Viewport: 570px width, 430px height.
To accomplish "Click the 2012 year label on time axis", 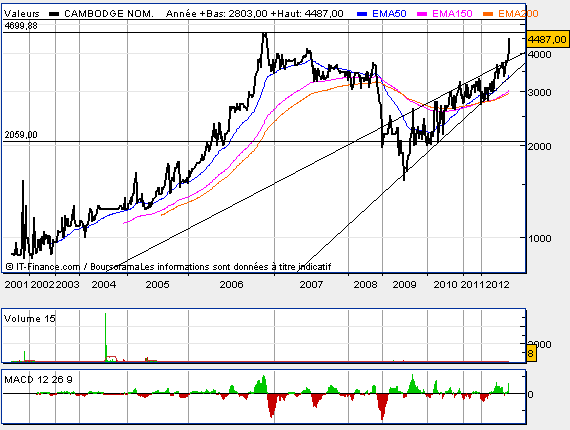I will click(497, 284).
